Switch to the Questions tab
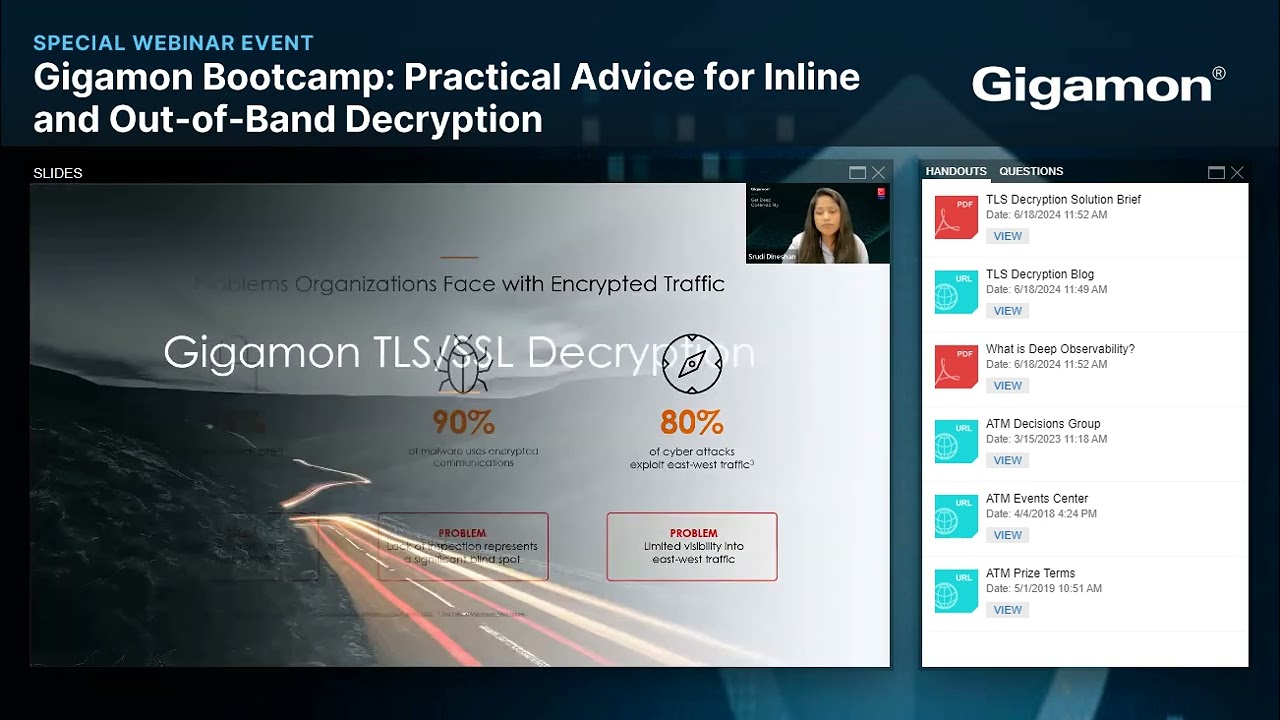 1031,171
